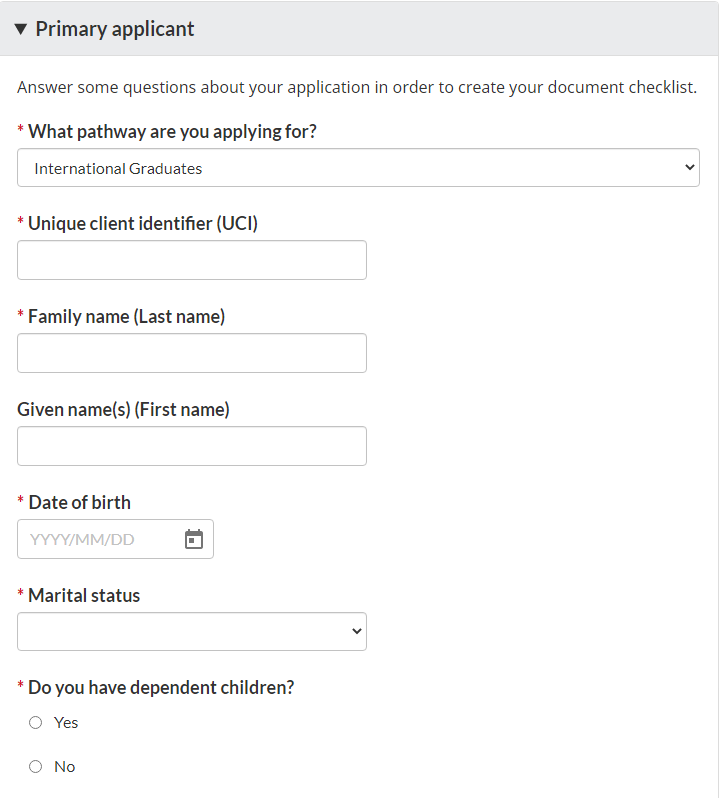Click the "Marital status" field label
Screen dimensions: 719x798
(x=84, y=595)
